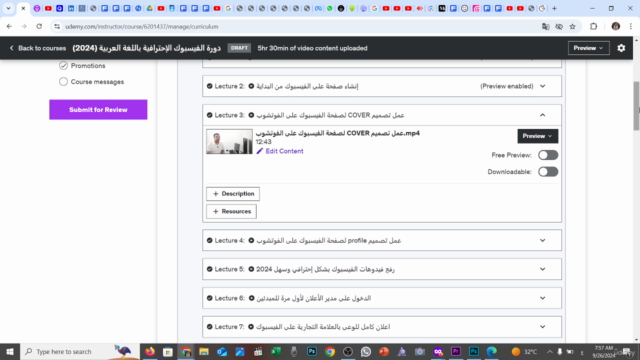The width and height of the screenshot is (640, 360).
Task: Click the 12:43 video duration text
Action: [263, 142]
